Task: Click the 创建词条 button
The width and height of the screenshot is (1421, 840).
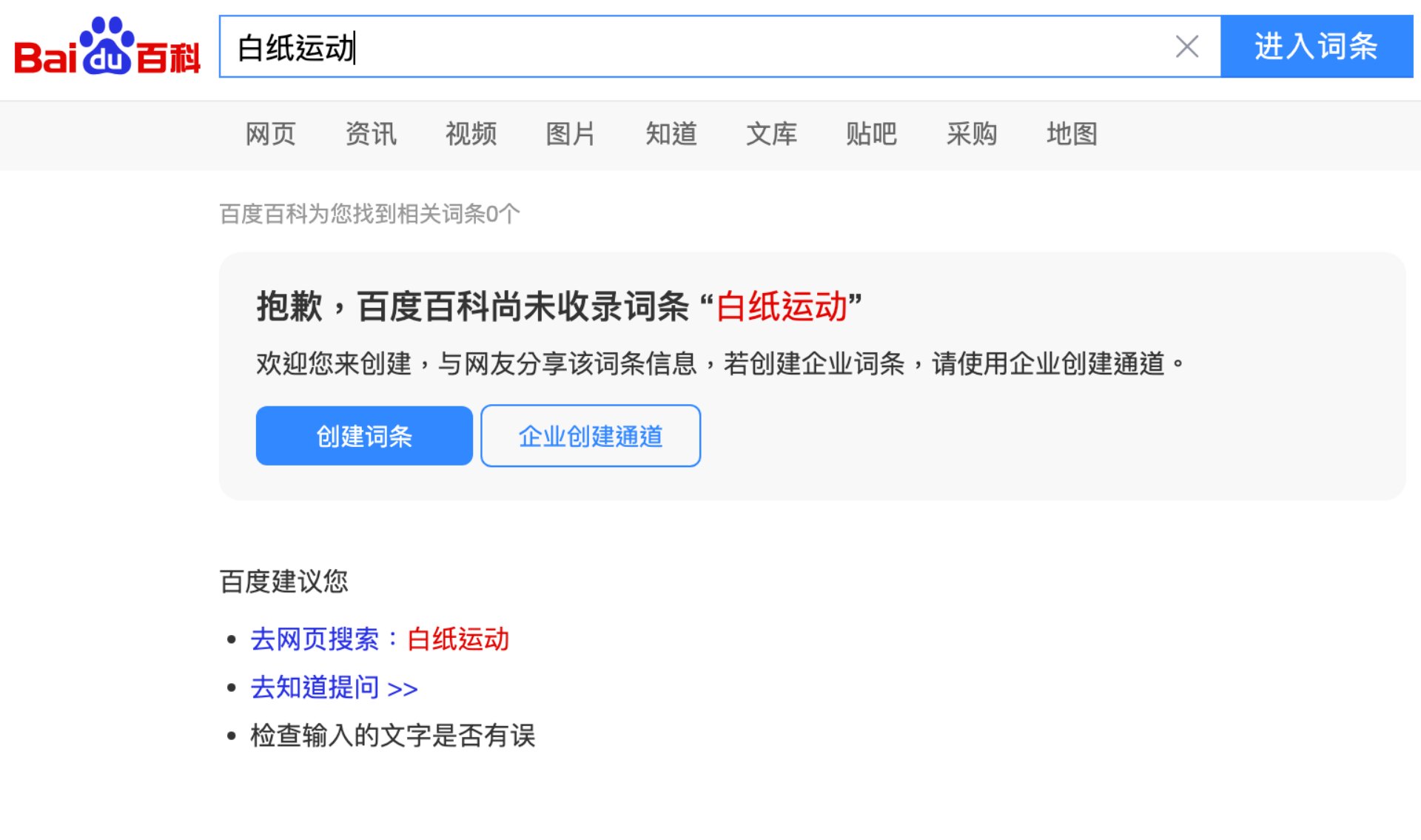Action: [364, 436]
